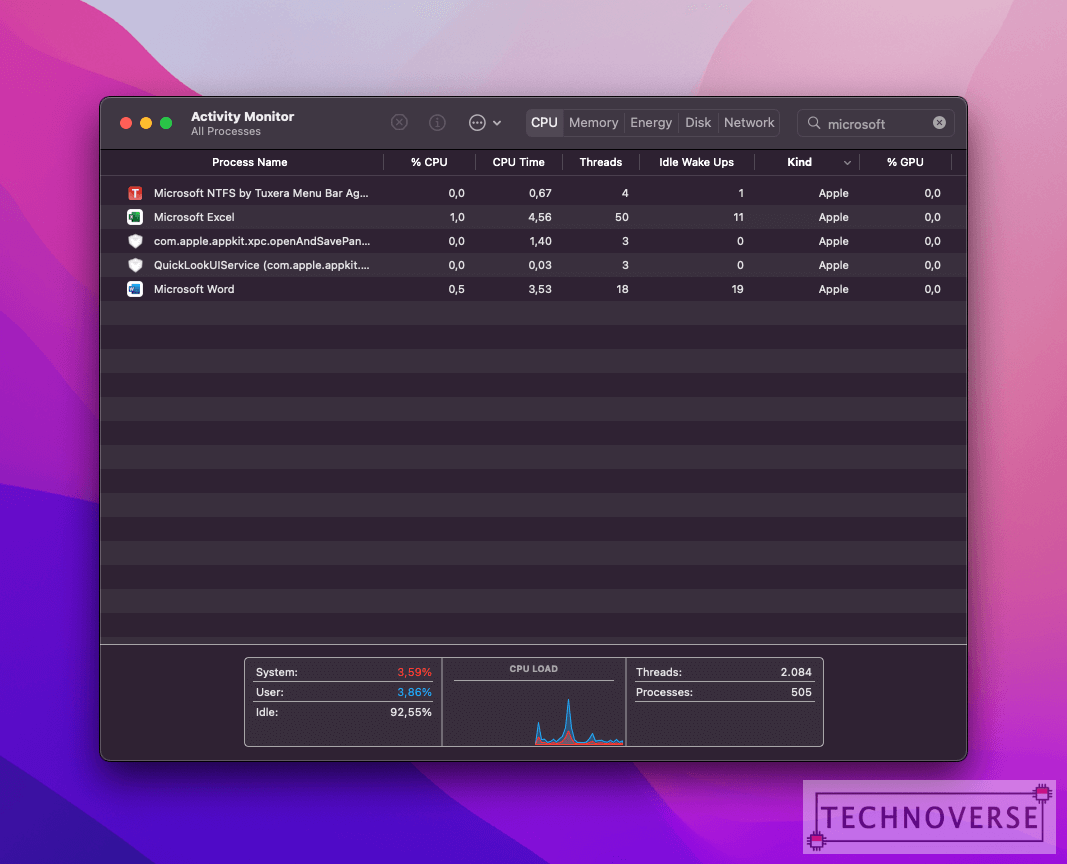Expand the chevron beside the ellipsis button

[497, 123]
